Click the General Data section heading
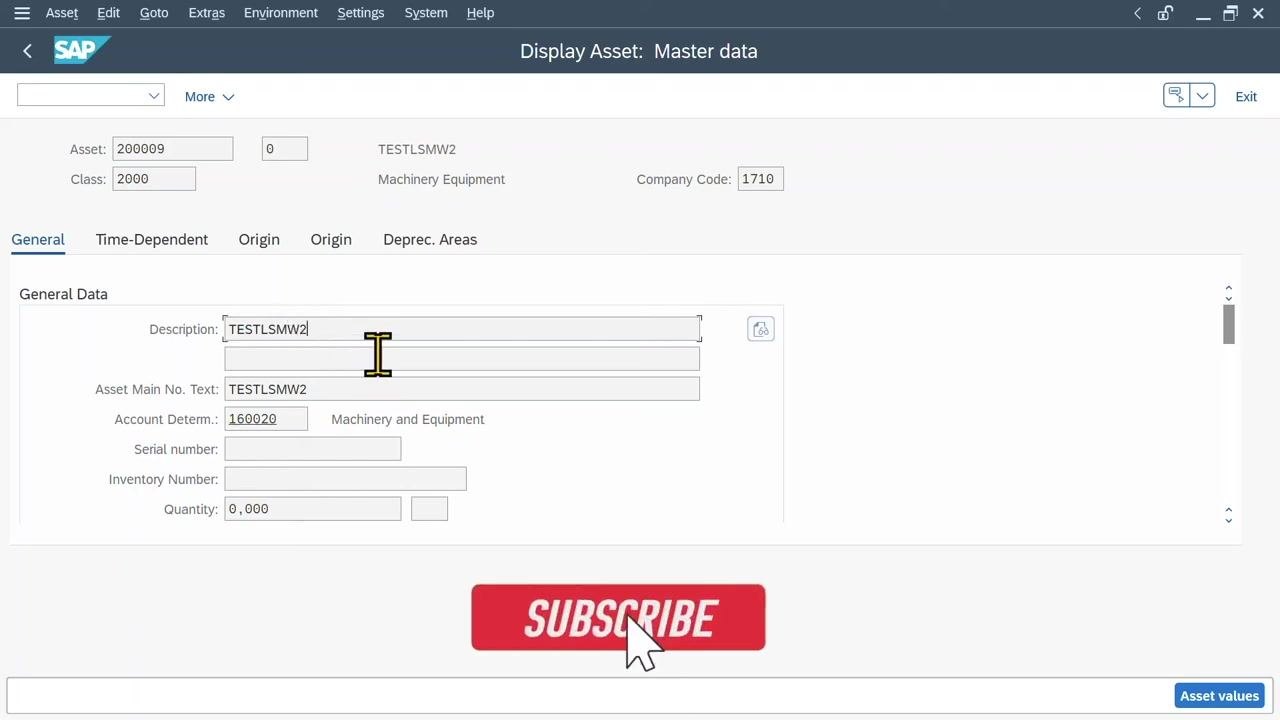 [63, 294]
